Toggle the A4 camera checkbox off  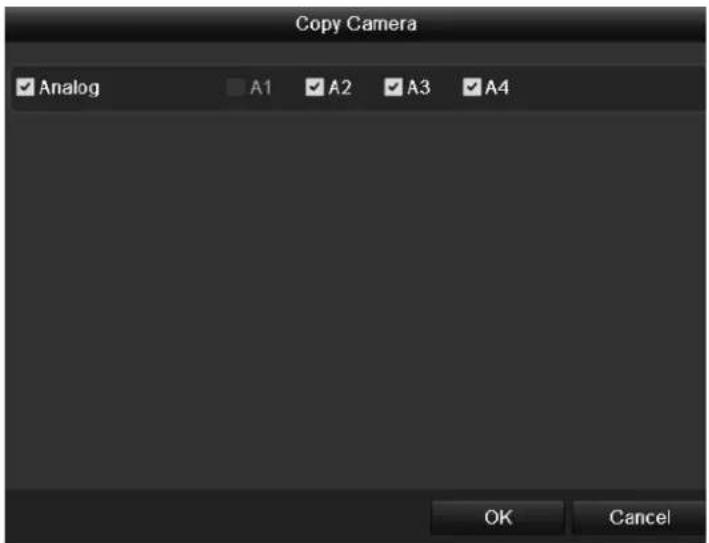(x=472, y=87)
